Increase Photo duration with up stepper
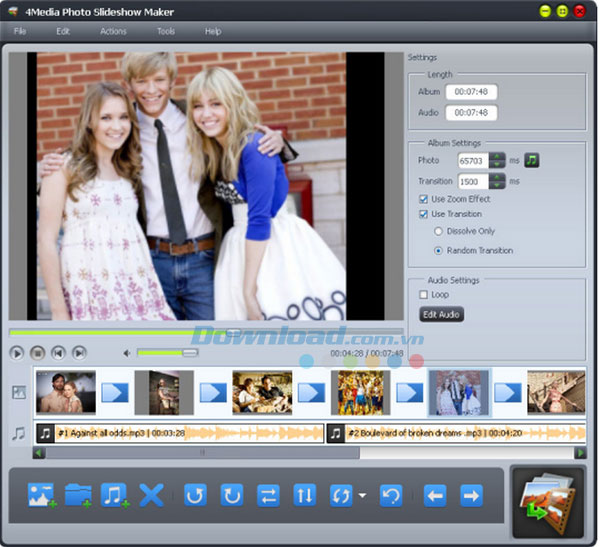 tap(497, 156)
